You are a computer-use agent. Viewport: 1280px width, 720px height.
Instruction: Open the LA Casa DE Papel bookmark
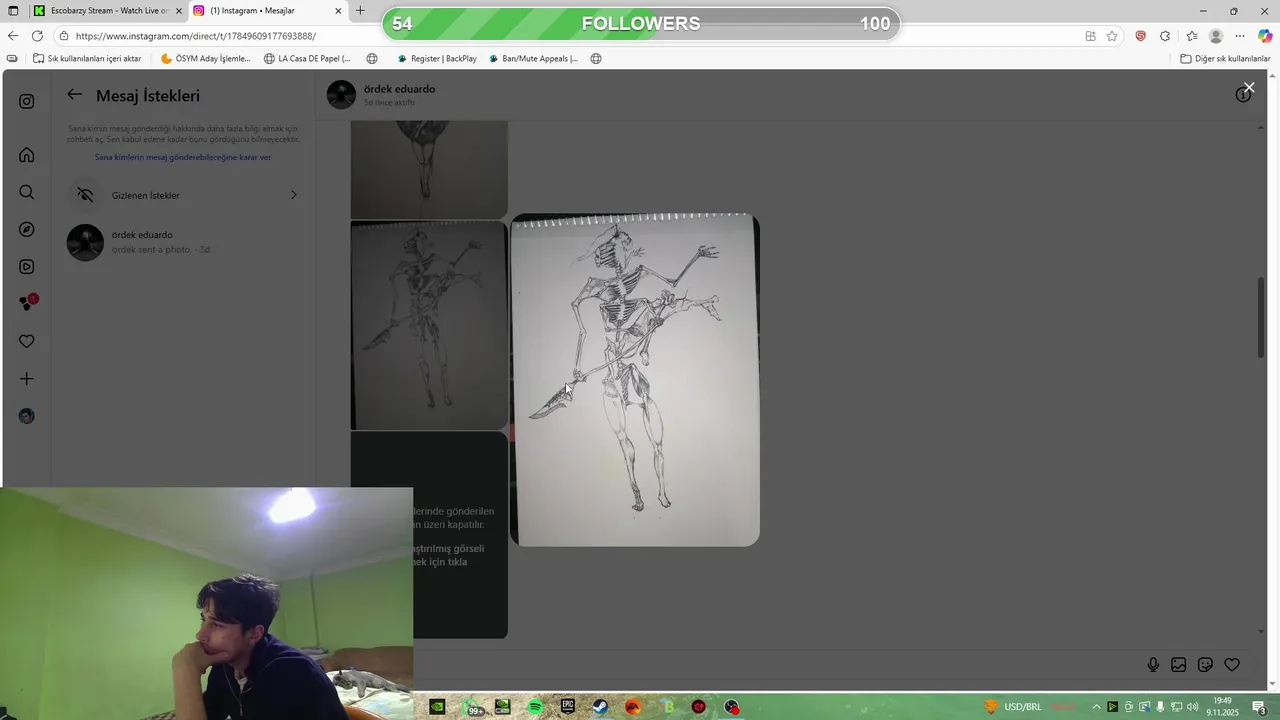(x=307, y=59)
